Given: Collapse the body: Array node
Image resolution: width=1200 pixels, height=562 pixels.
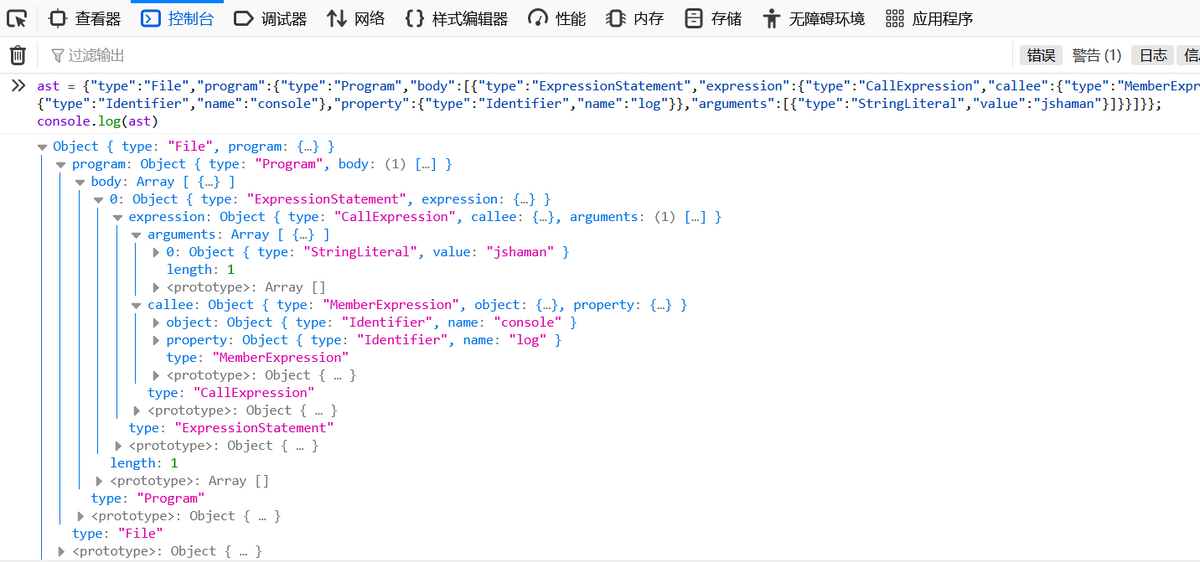Looking at the screenshot, I should [x=80, y=182].
